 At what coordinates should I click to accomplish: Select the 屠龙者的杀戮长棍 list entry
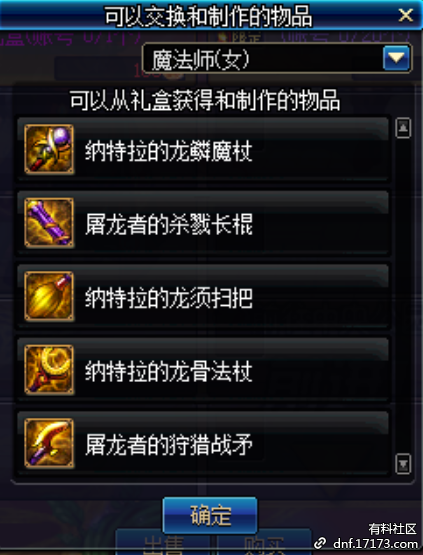click(x=204, y=223)
